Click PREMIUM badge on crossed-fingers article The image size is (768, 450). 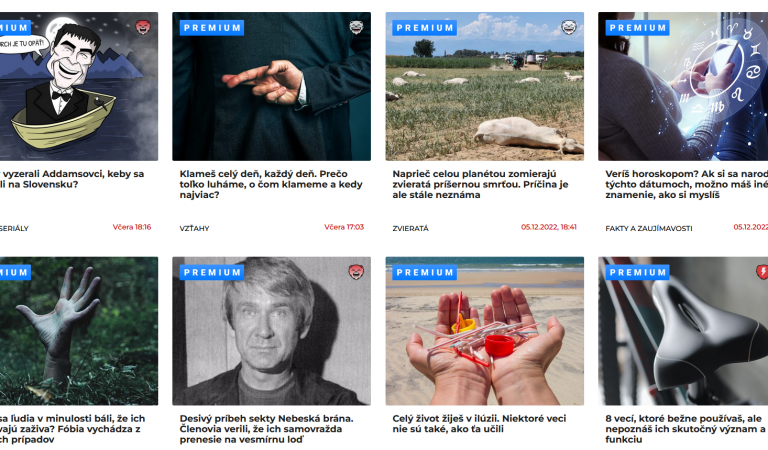click(212, 28)
